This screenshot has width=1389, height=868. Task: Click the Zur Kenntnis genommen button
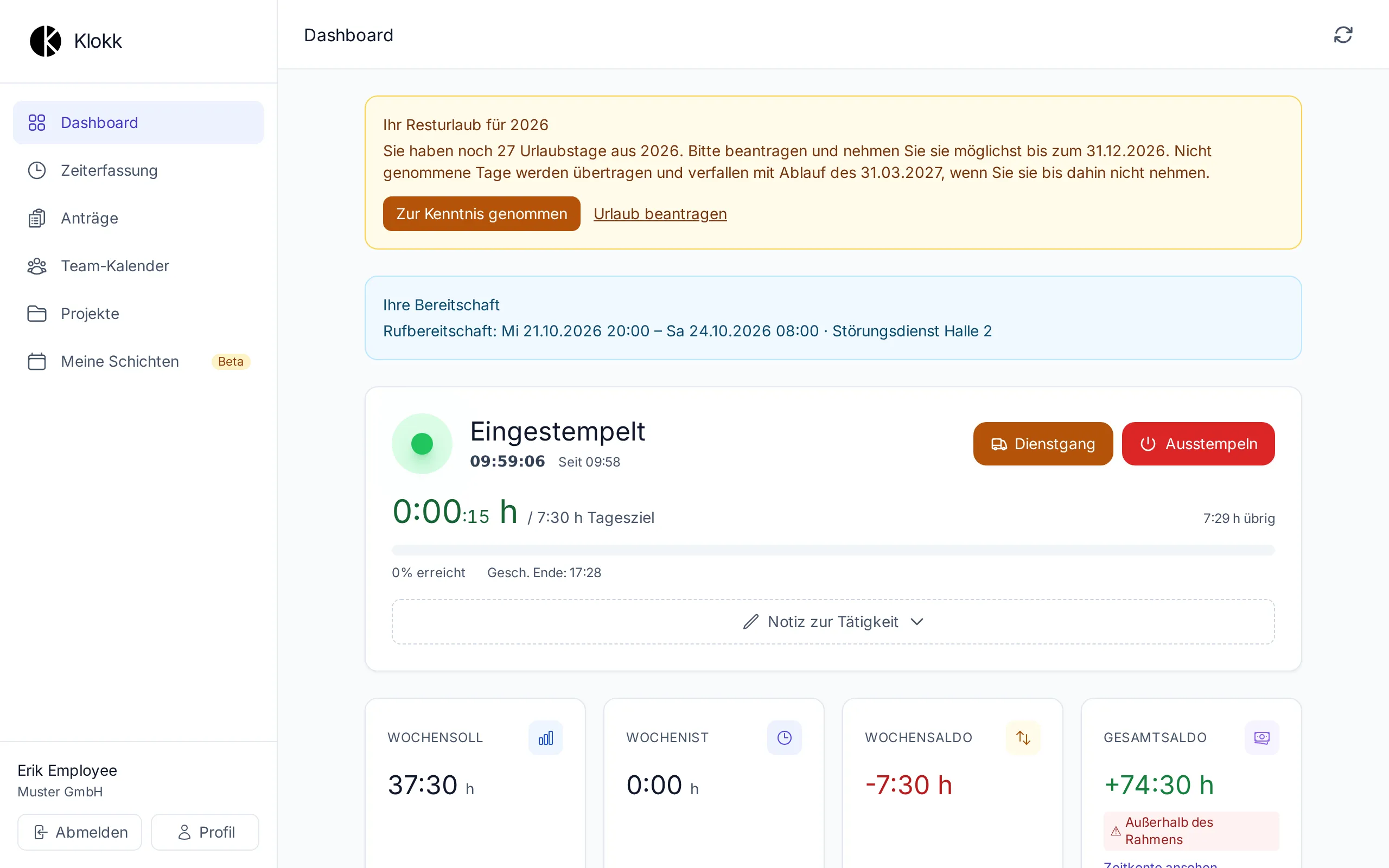[x=482, y=214]
